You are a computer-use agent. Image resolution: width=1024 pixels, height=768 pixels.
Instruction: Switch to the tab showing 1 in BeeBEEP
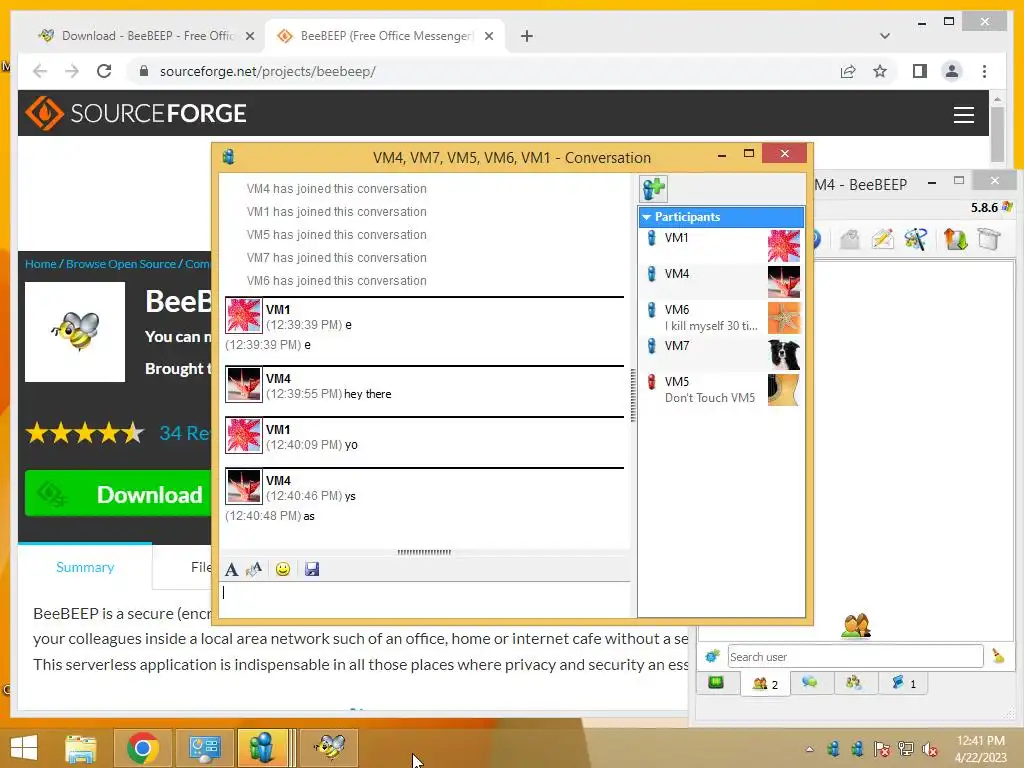(904, 683)
